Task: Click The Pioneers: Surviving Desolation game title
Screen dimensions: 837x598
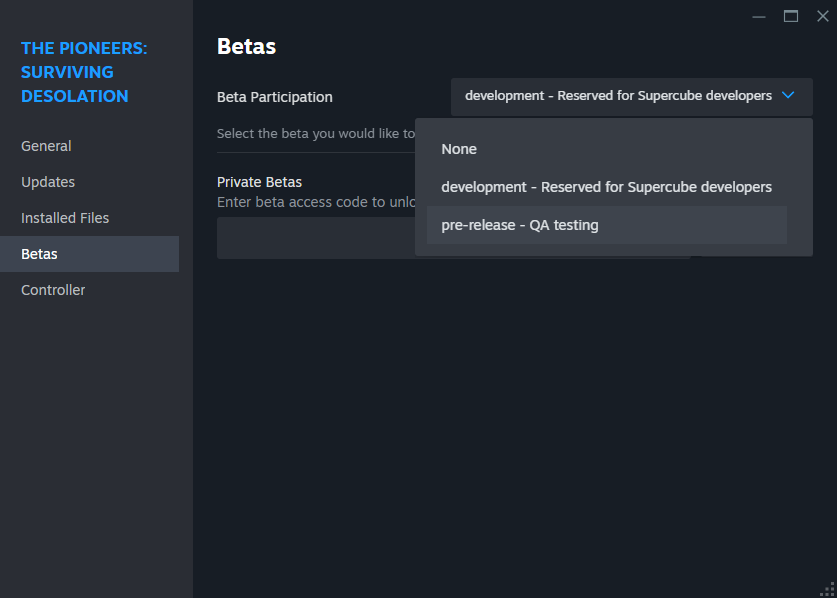Action: point(84,72)
